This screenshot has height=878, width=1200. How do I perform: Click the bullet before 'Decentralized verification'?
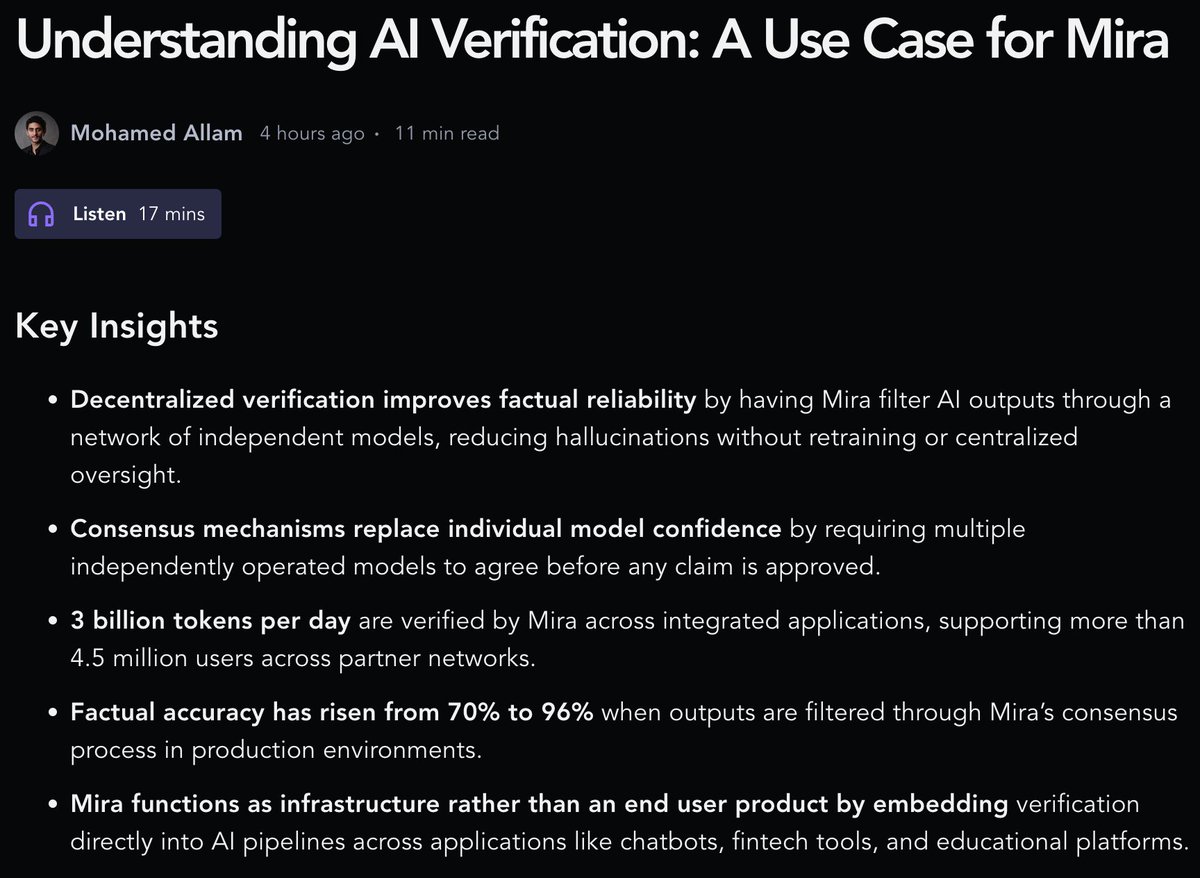tap(54, 401)
